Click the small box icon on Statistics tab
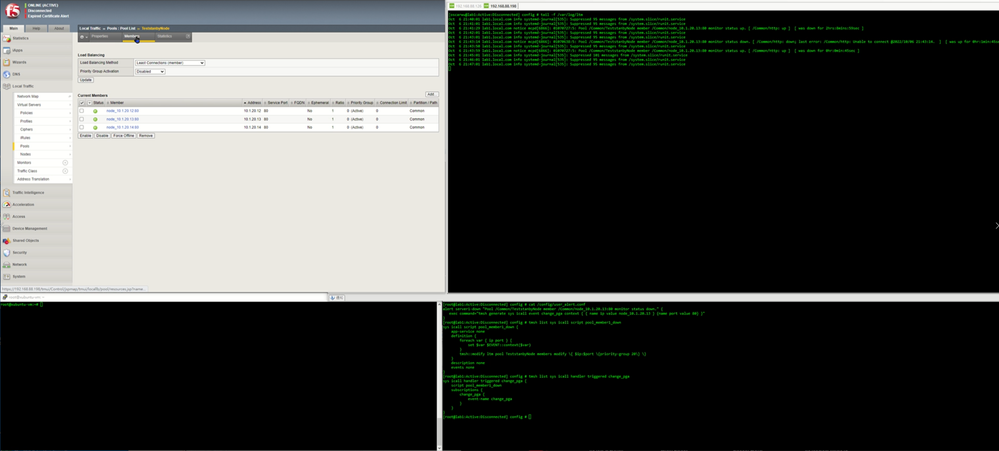Viewport: 999px width, 451px height. point(187,36)
